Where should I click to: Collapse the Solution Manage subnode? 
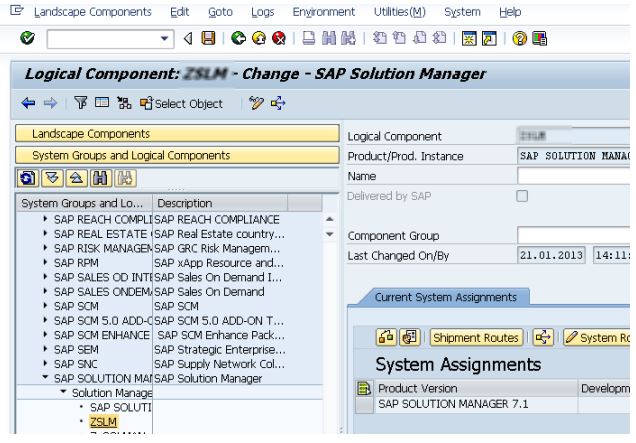[63, 392]
